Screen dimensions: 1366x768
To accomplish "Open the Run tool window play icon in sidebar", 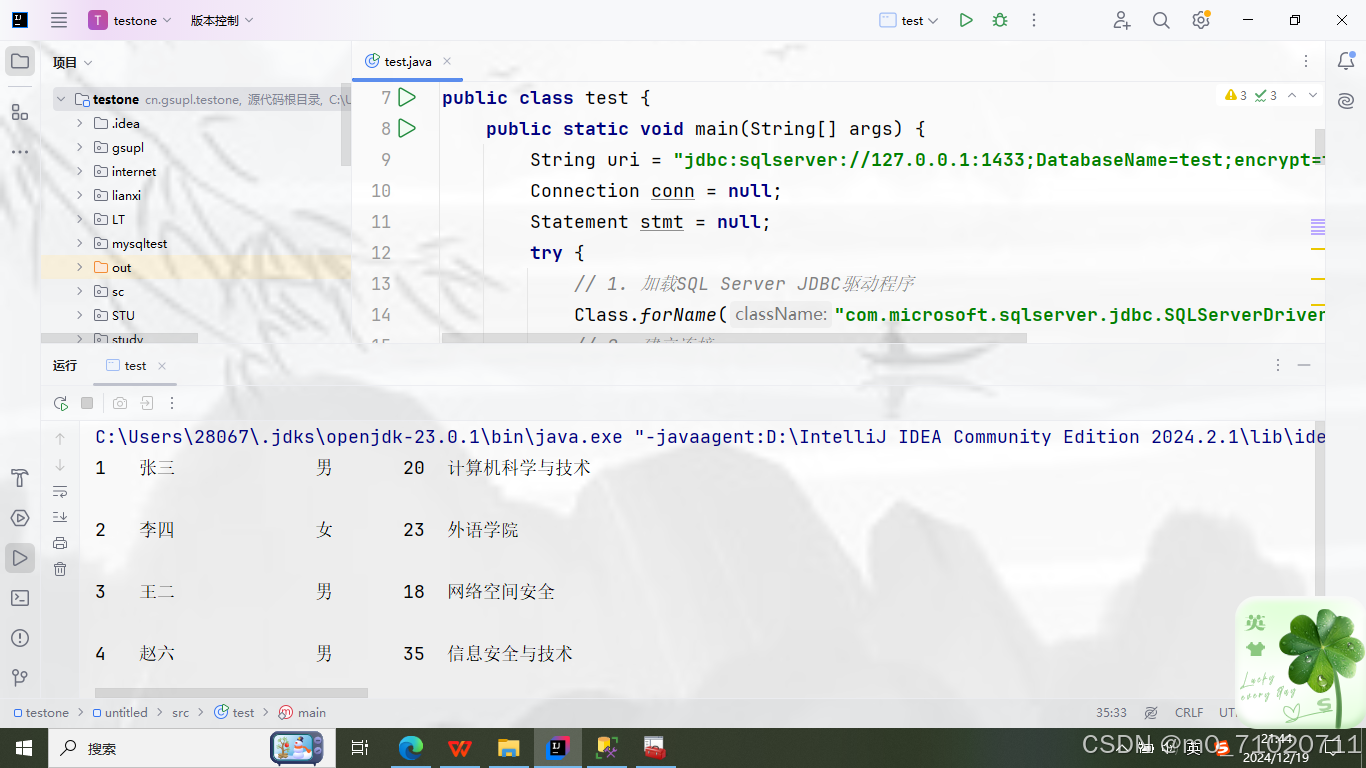I will point(20,558).
